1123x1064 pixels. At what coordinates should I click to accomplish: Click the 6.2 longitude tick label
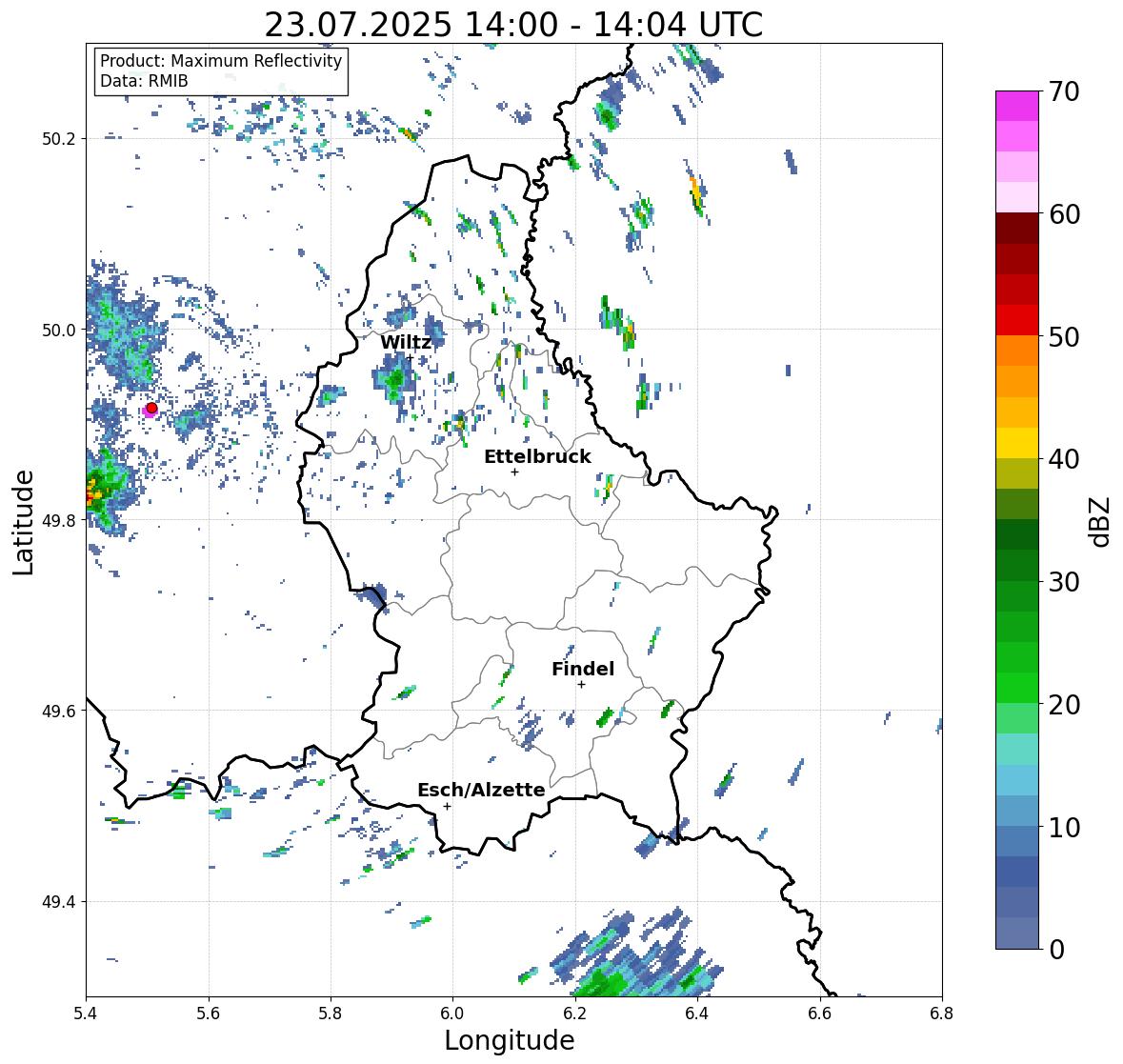(x=575, y=1014)
